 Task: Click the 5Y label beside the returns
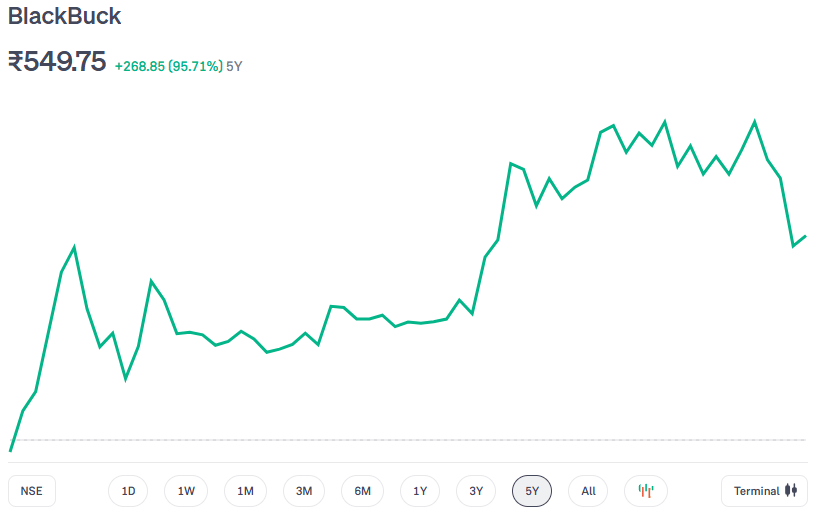click(235, 66)
